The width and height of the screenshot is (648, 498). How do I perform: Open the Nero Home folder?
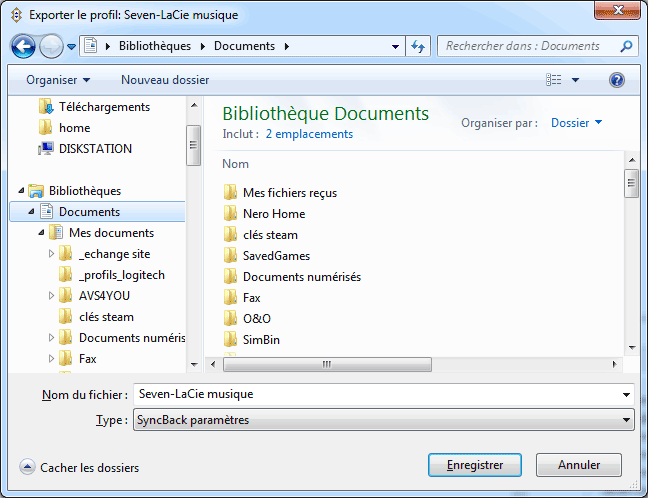click(x=273, y=213)
